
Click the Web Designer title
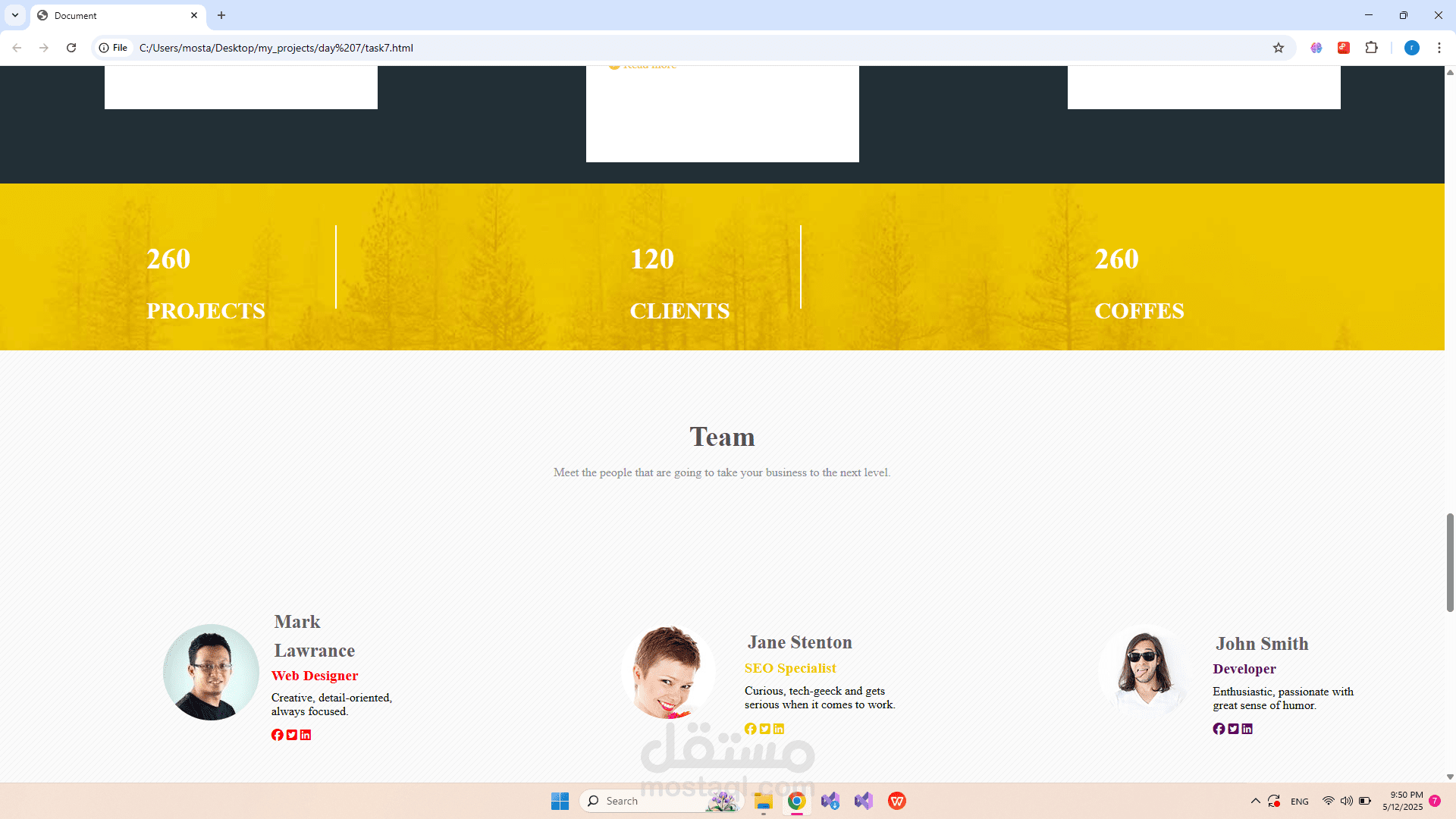[315, 676]
